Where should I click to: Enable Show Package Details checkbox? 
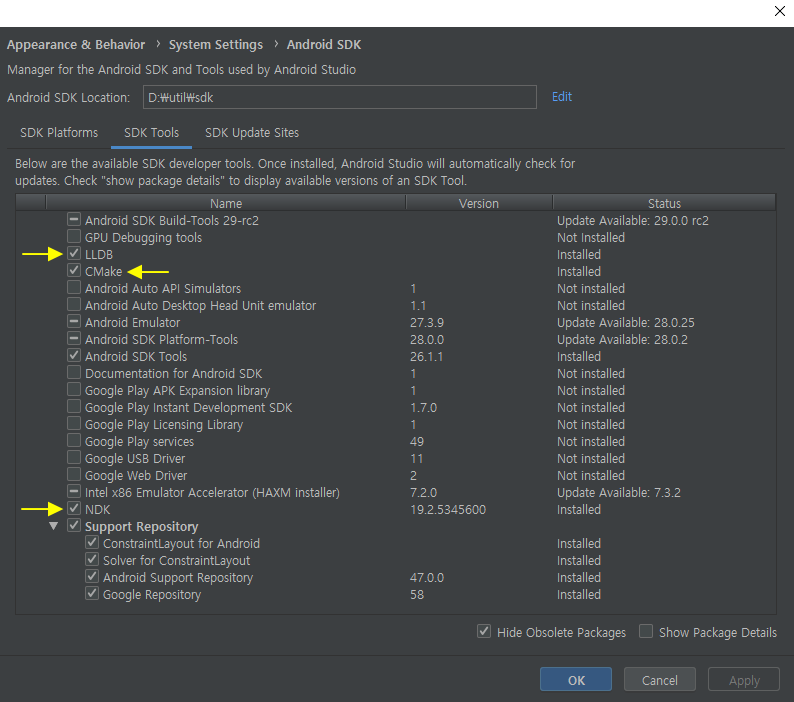coord(646,632)
